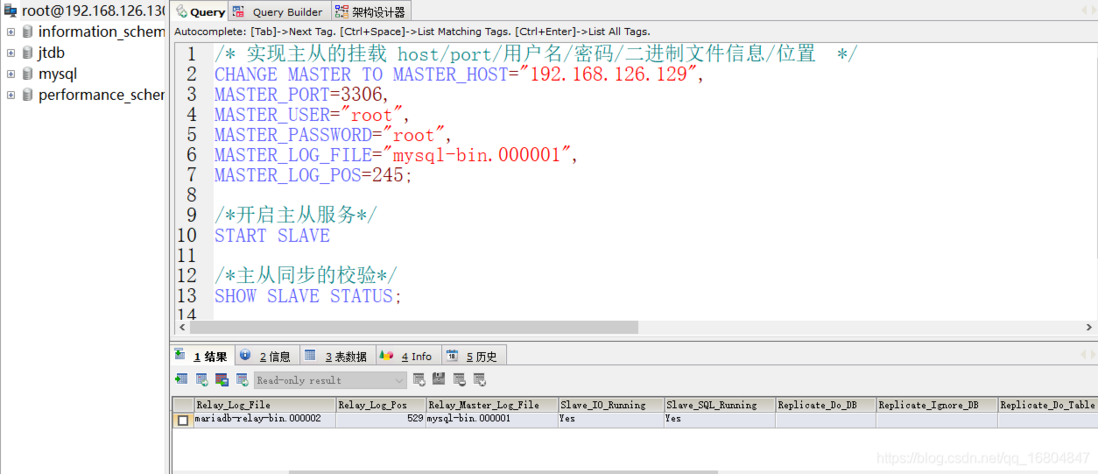This screenshot has height=474, width=1098.
Task: Click the insert new row icon
Action: (419, 379)
